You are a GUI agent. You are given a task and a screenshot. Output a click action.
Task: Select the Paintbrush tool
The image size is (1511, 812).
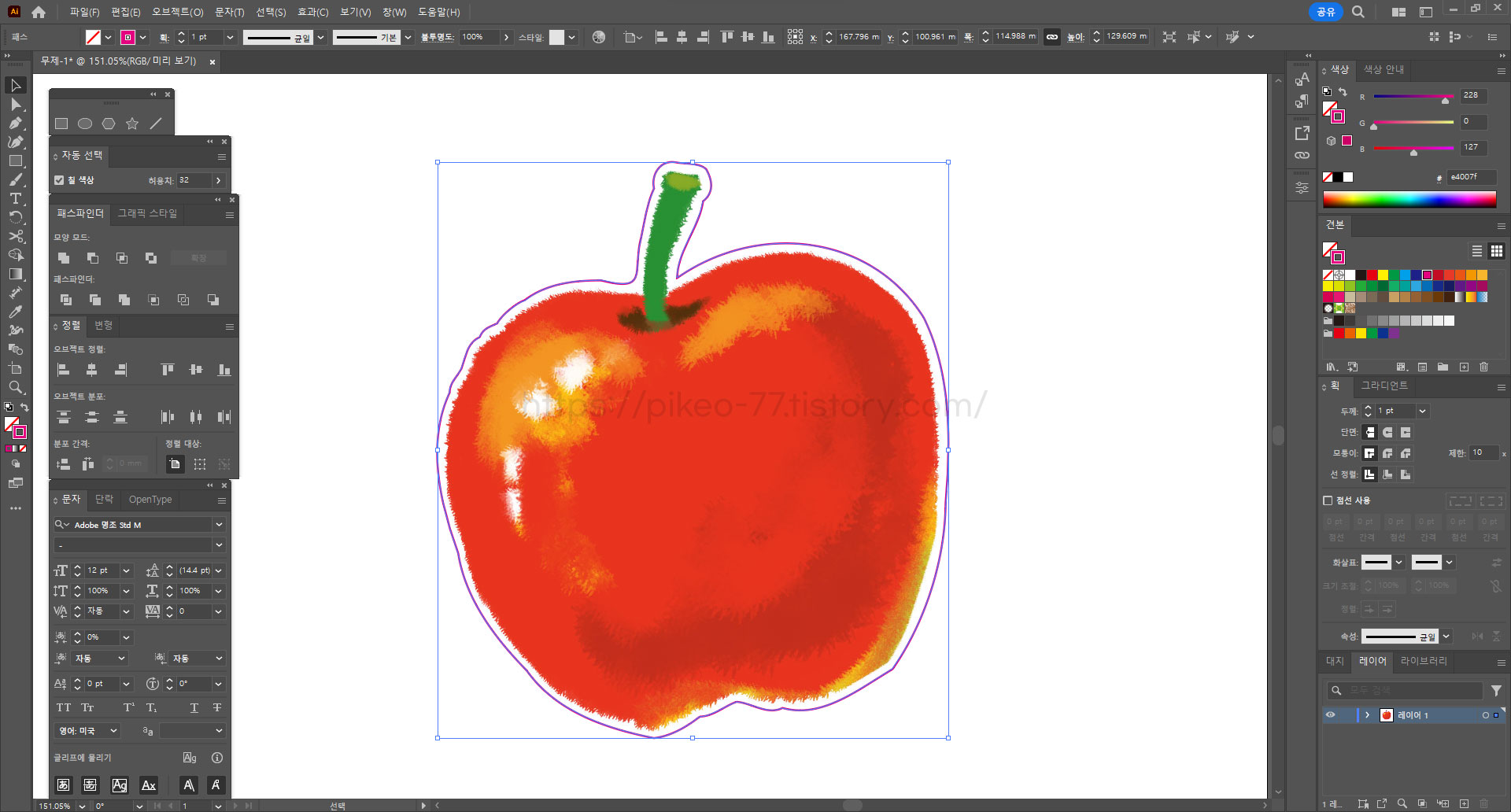[15, 179]
